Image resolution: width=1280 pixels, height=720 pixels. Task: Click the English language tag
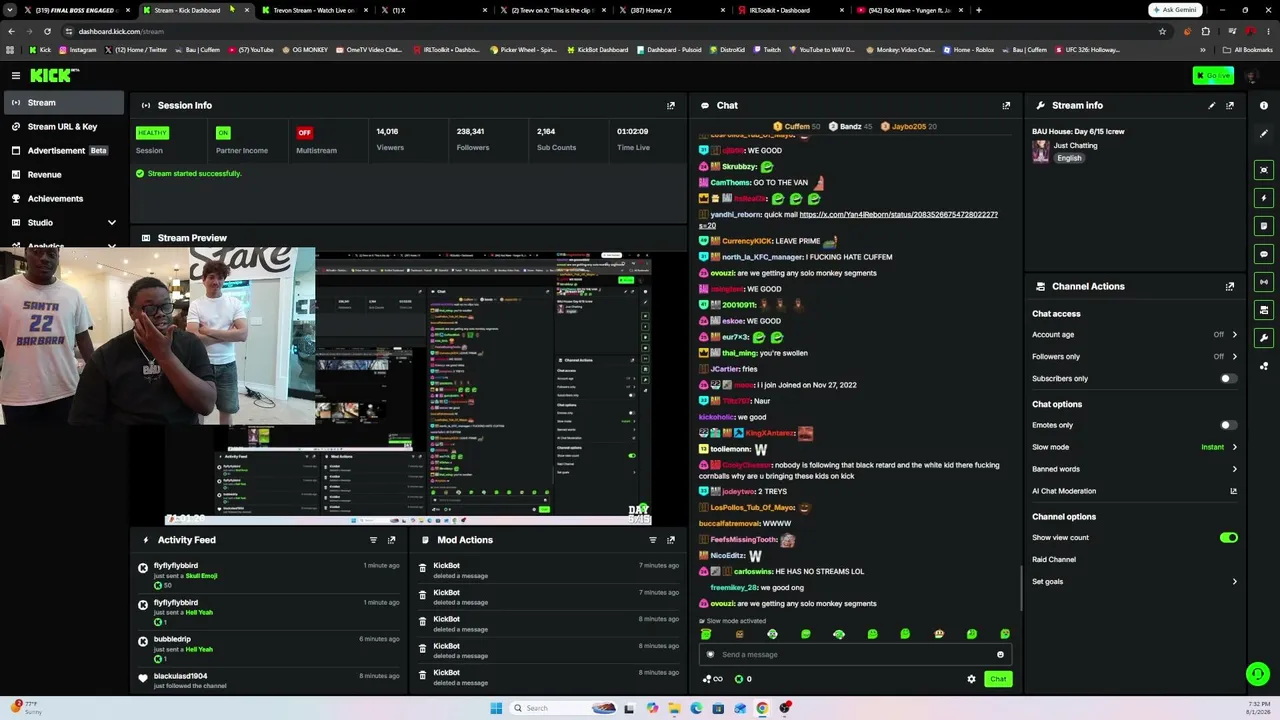[1069, 158]
